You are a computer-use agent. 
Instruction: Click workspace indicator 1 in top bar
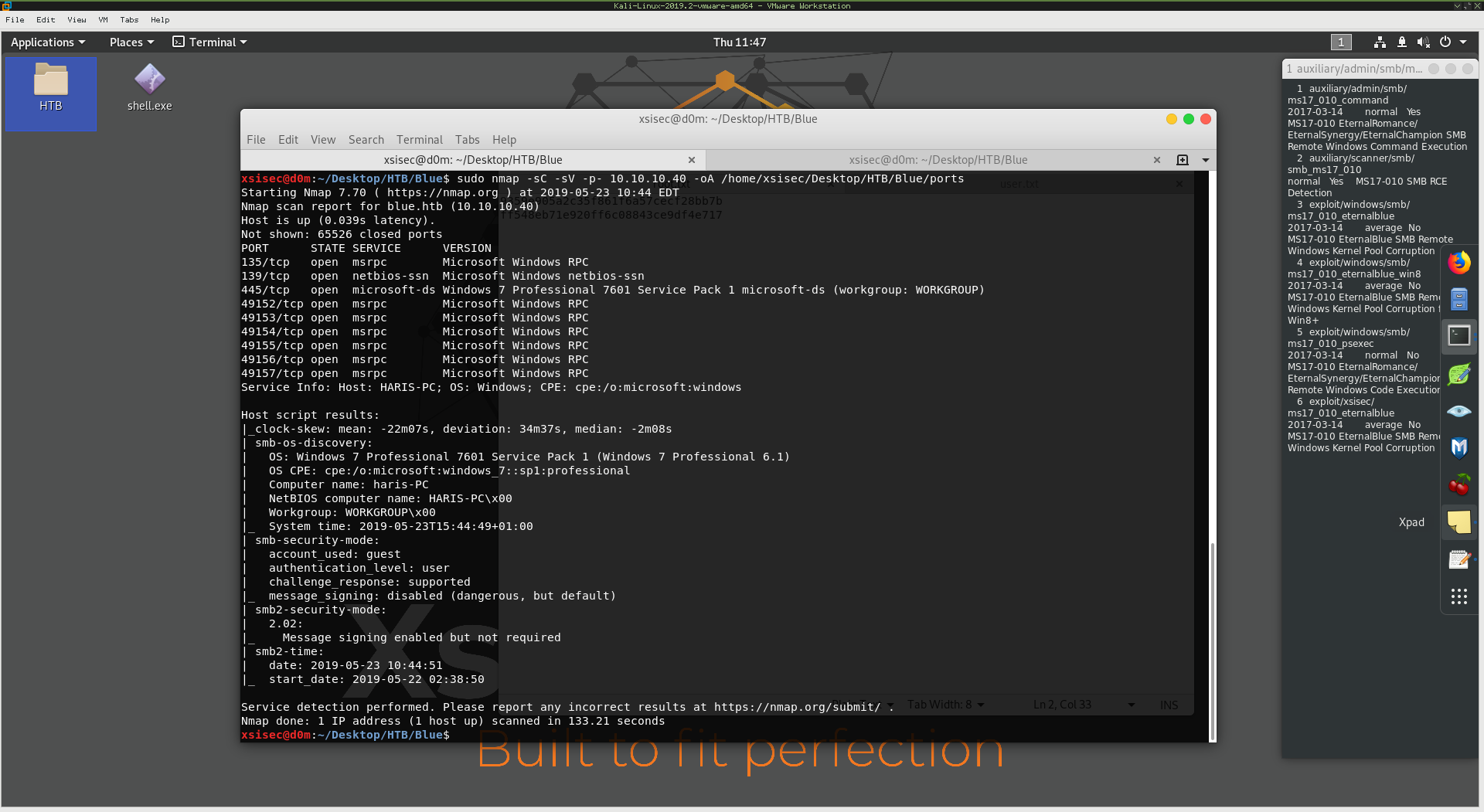point(1341,42)
